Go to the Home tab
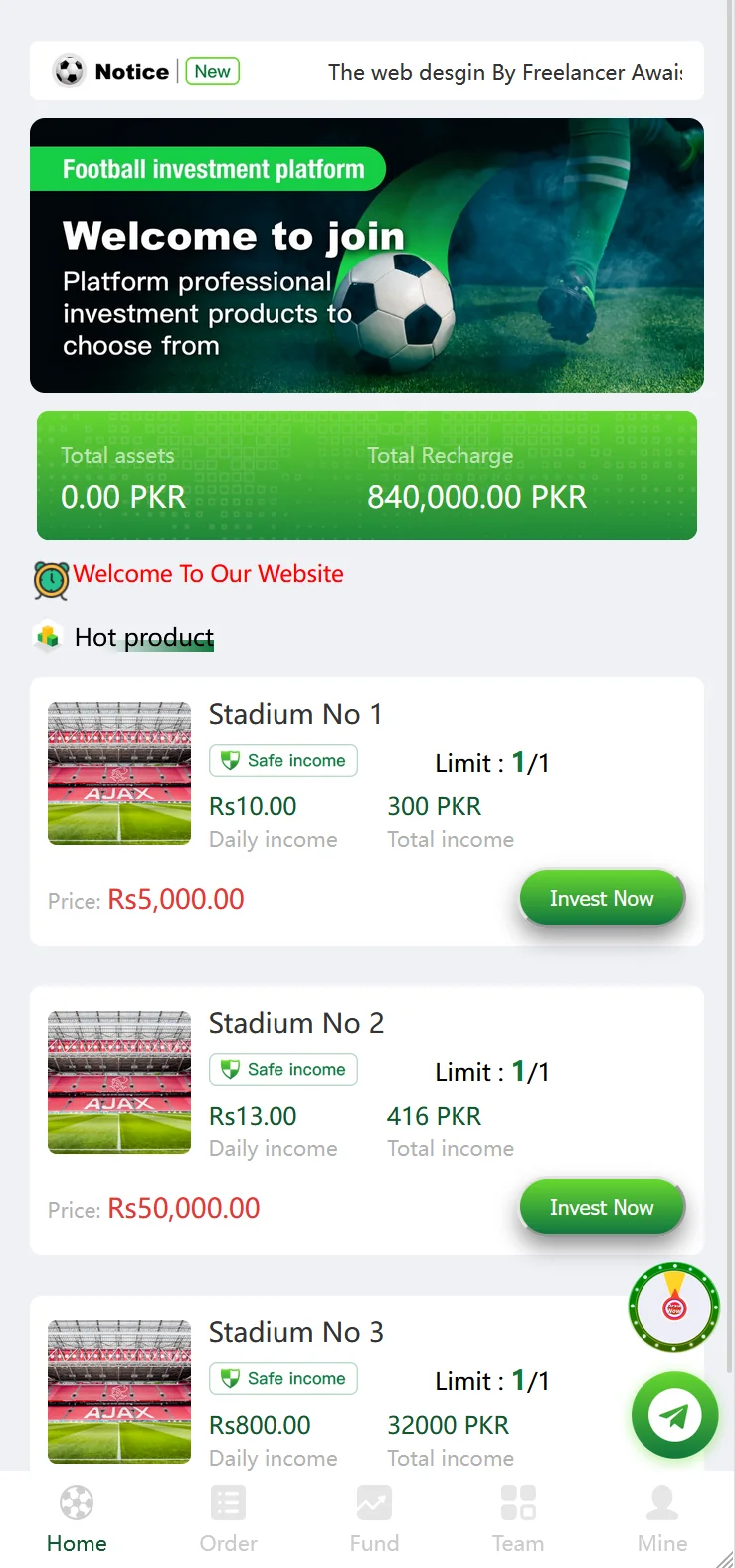The width and height of the screenshot is (735, 1568). pyautogui.click(x=77, y=1519)
